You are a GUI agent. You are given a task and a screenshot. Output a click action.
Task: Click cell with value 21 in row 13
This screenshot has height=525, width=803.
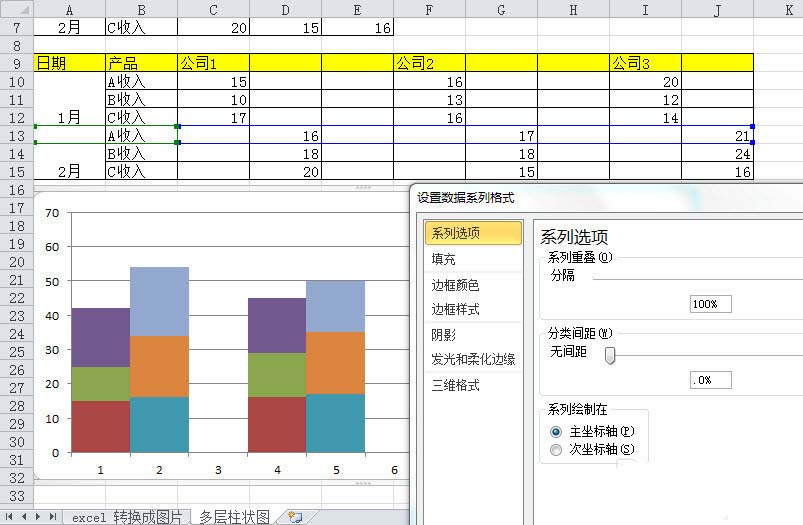click(x=717, y=135)
